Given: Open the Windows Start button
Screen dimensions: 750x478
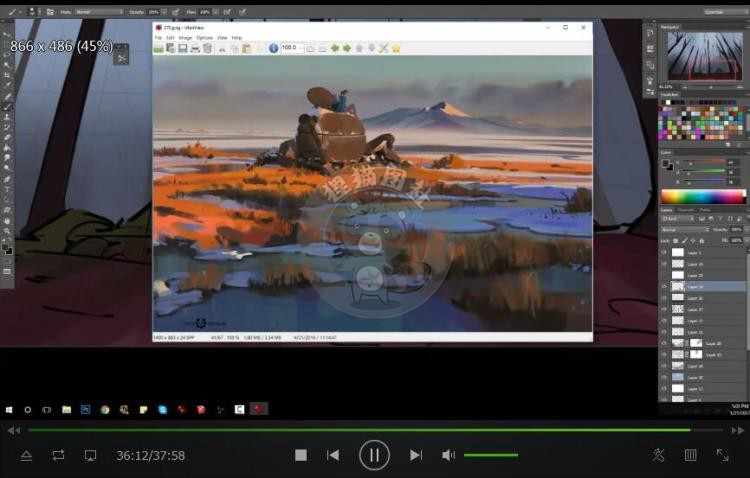Looking at the screenshot, I should [9, 410].
